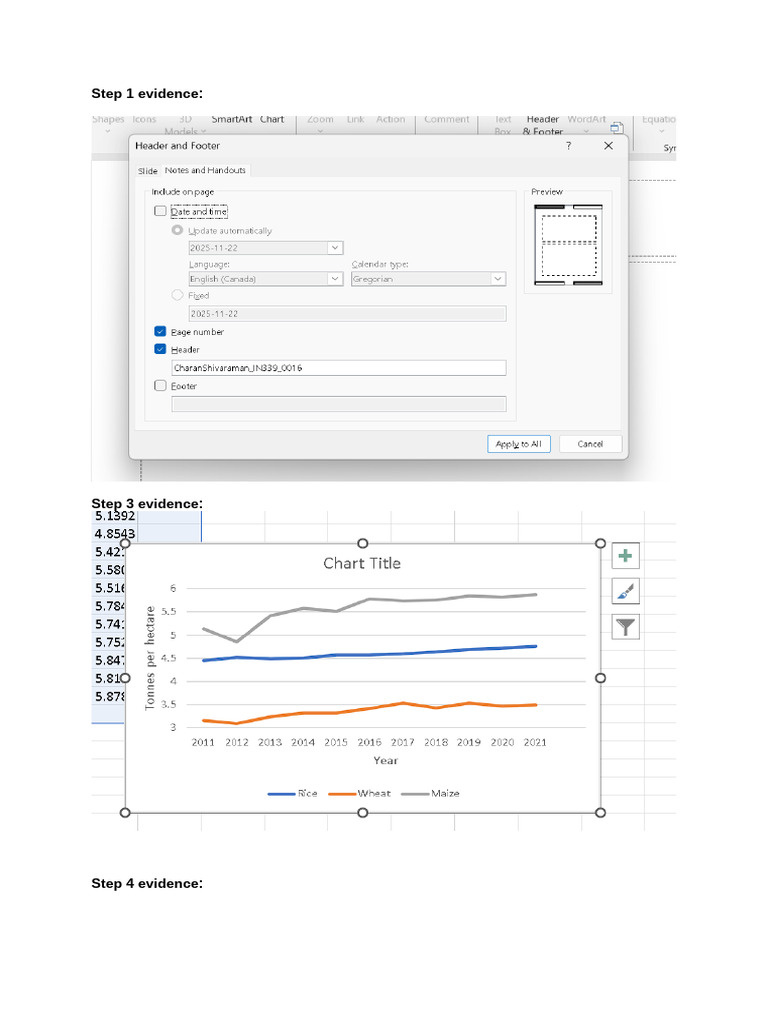Click the dialog help question mark
This screenshot has width=768, height=1024.
point(568,146)
